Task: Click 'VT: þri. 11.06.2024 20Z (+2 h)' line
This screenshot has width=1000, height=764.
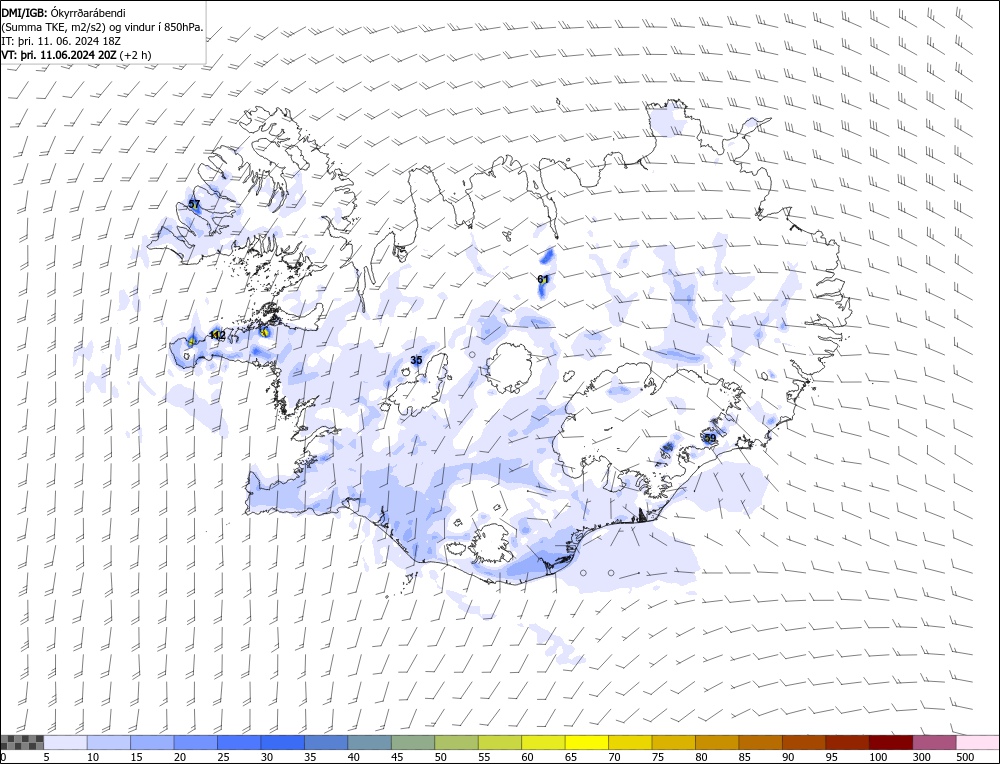Action: pos(77,55)
